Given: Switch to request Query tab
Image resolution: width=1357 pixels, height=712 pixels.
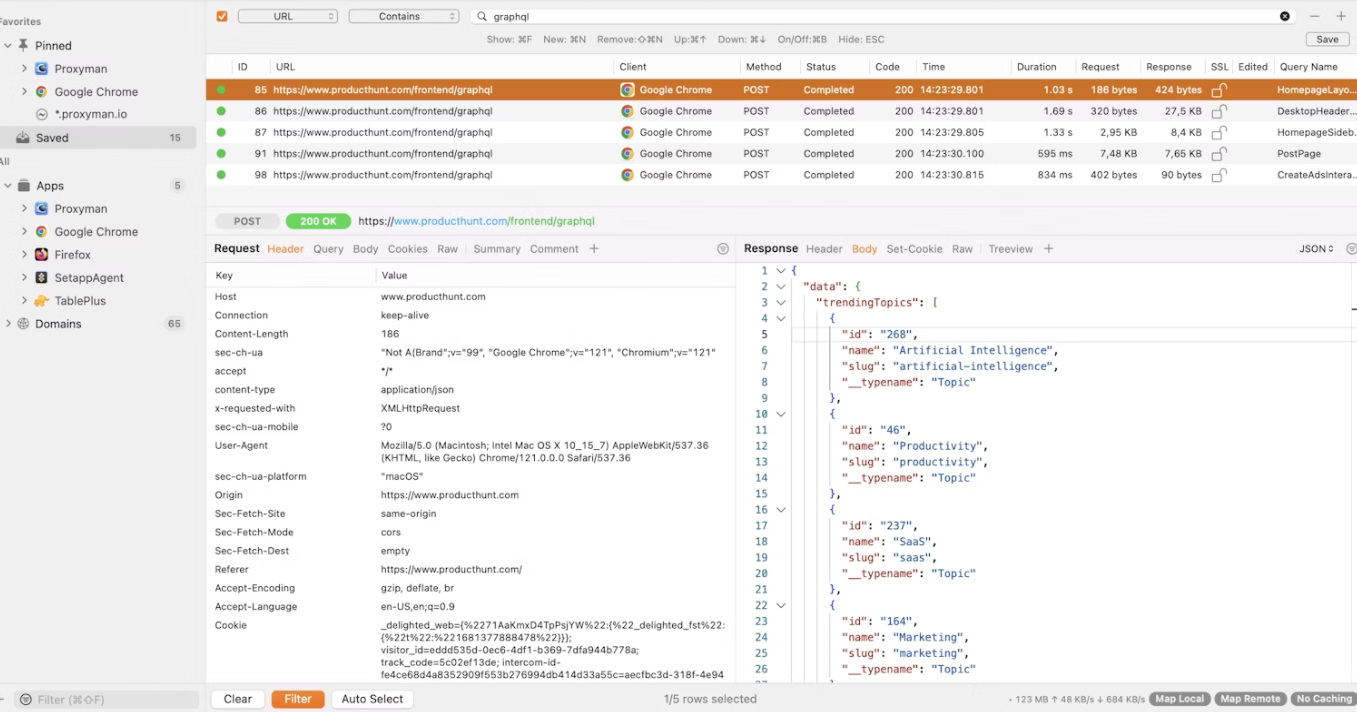Looking at the screenshot, I should click(x=328, y=249).
